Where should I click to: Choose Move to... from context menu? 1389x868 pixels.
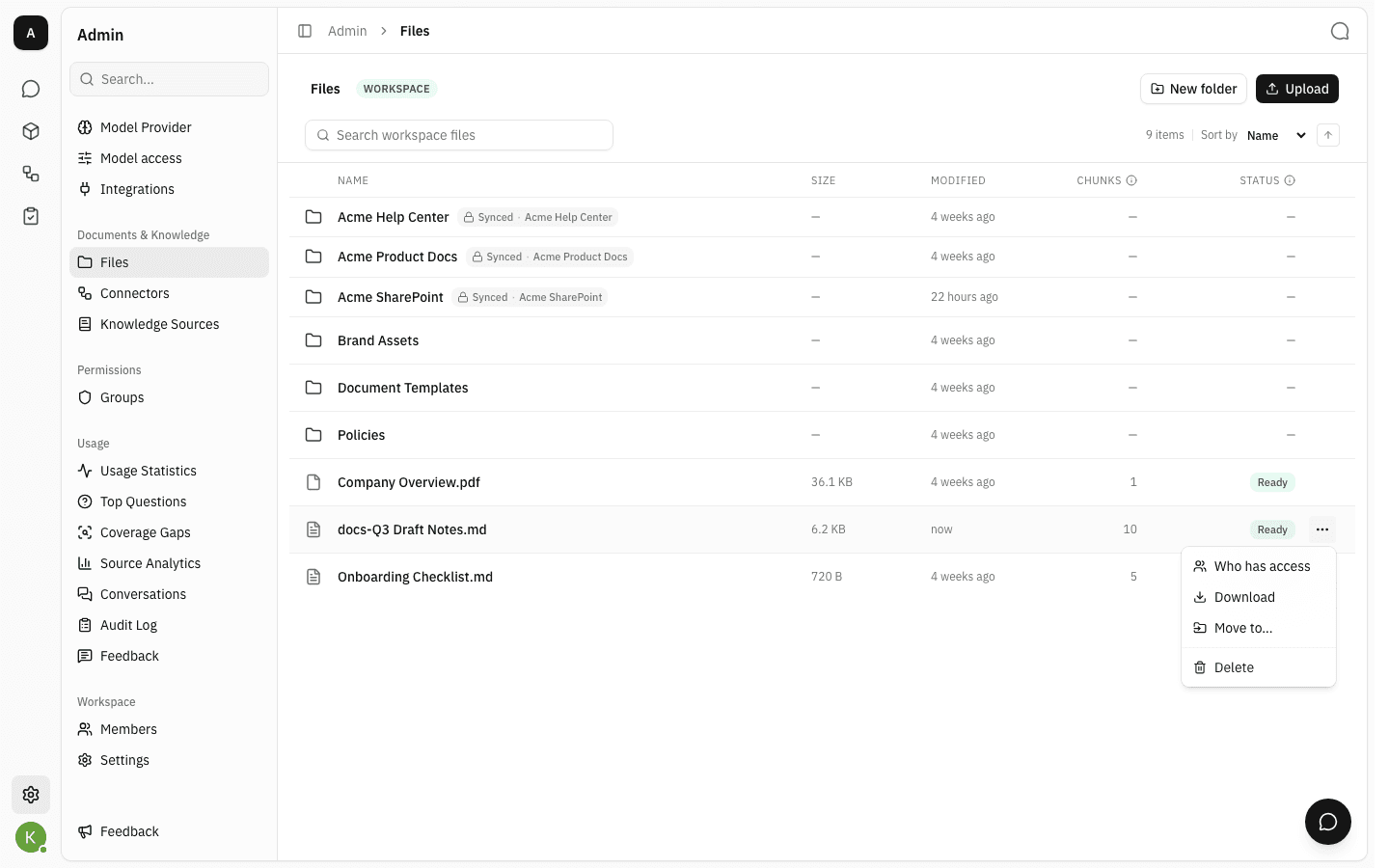pyautogui.click(x=1259, y=628)
